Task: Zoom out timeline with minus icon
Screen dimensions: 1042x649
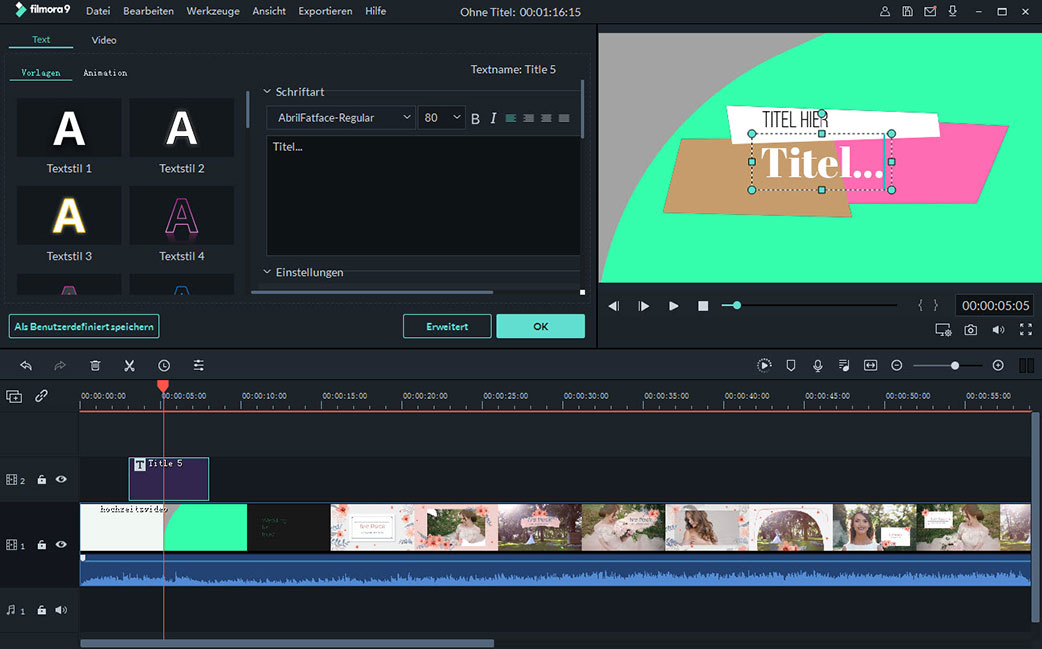Action: [x=896, y=365]
